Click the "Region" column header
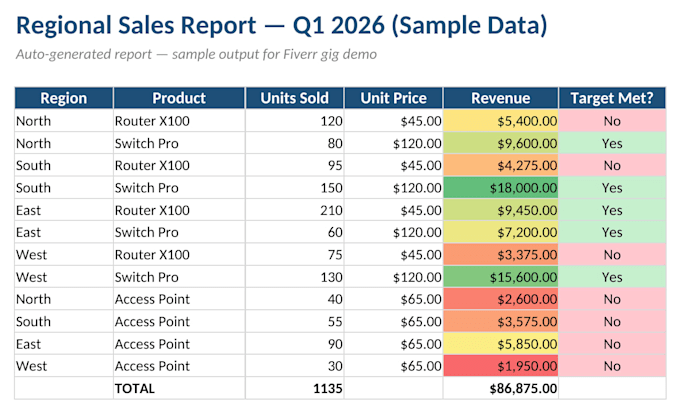680x413 pixels. tap(64, 98)
